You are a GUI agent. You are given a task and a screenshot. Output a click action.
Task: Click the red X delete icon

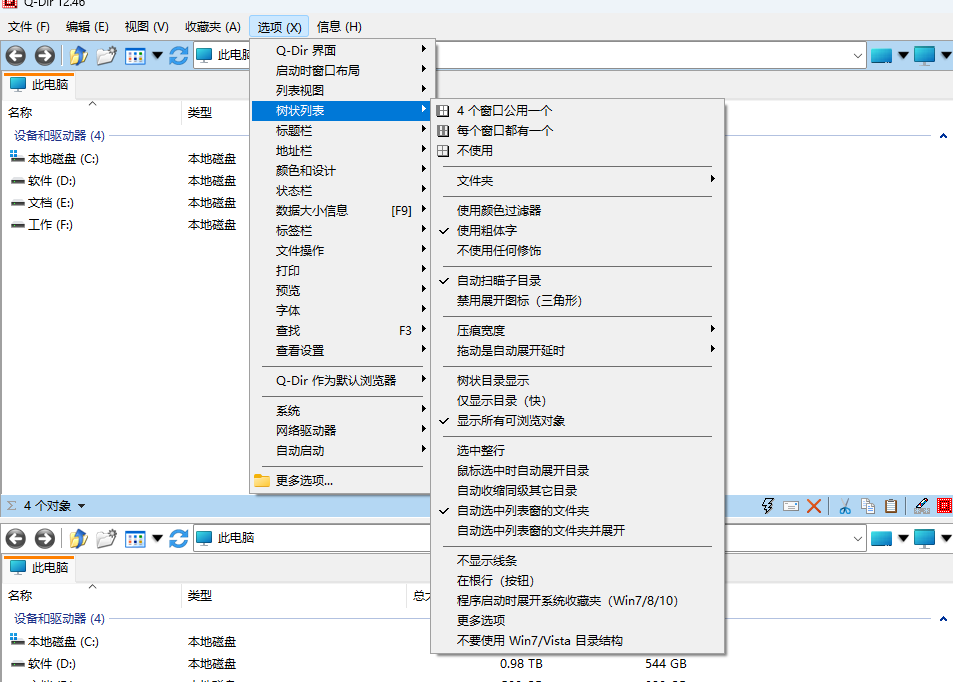coord(814,505)
